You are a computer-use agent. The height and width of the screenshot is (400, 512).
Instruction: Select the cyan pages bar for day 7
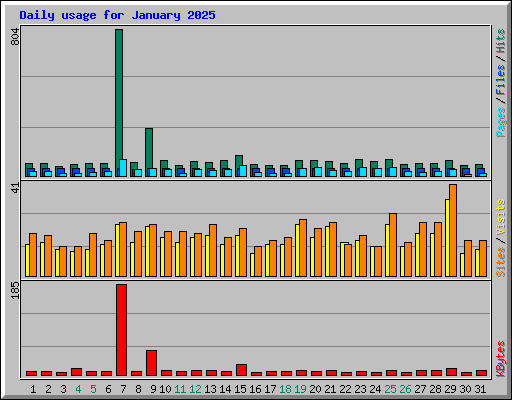pyautogui.click(x=123, y=168)
